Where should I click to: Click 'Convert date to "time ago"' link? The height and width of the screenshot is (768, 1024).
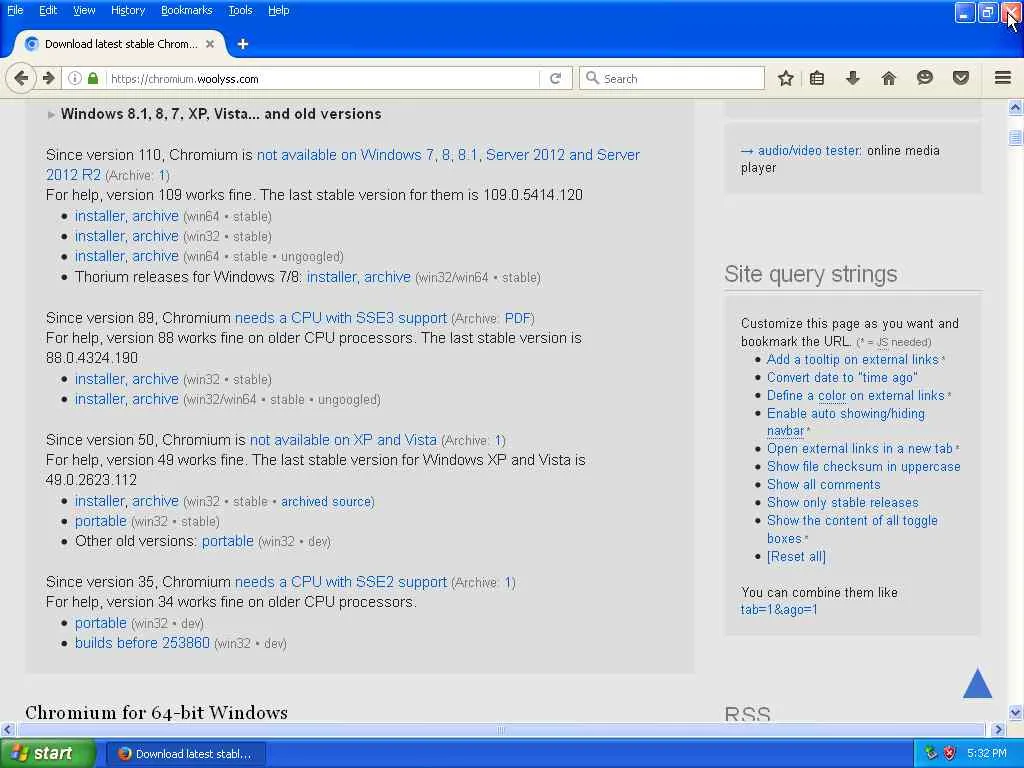point(842,377)
